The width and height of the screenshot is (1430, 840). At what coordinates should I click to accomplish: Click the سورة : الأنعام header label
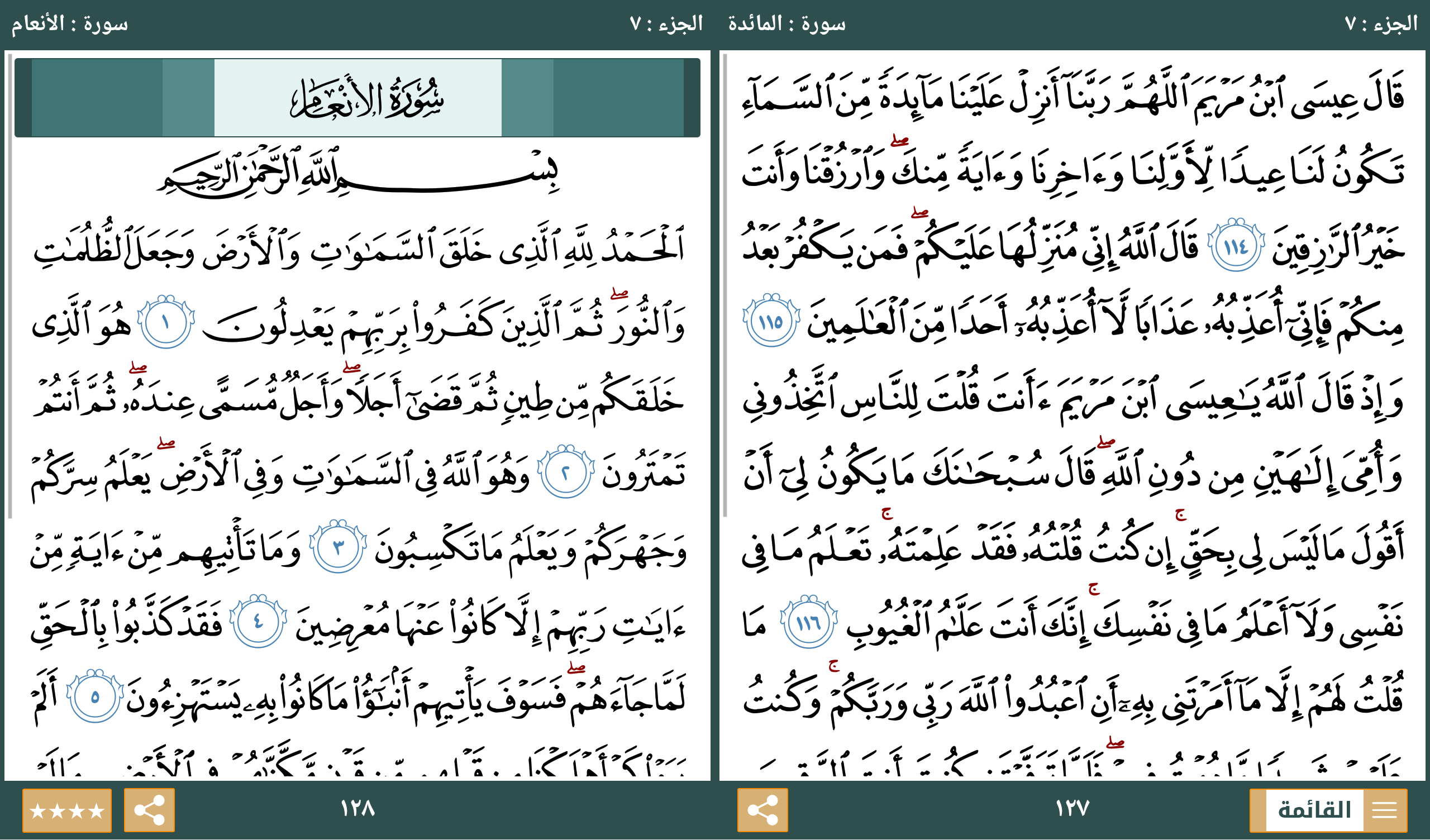[x=69, y=24]
